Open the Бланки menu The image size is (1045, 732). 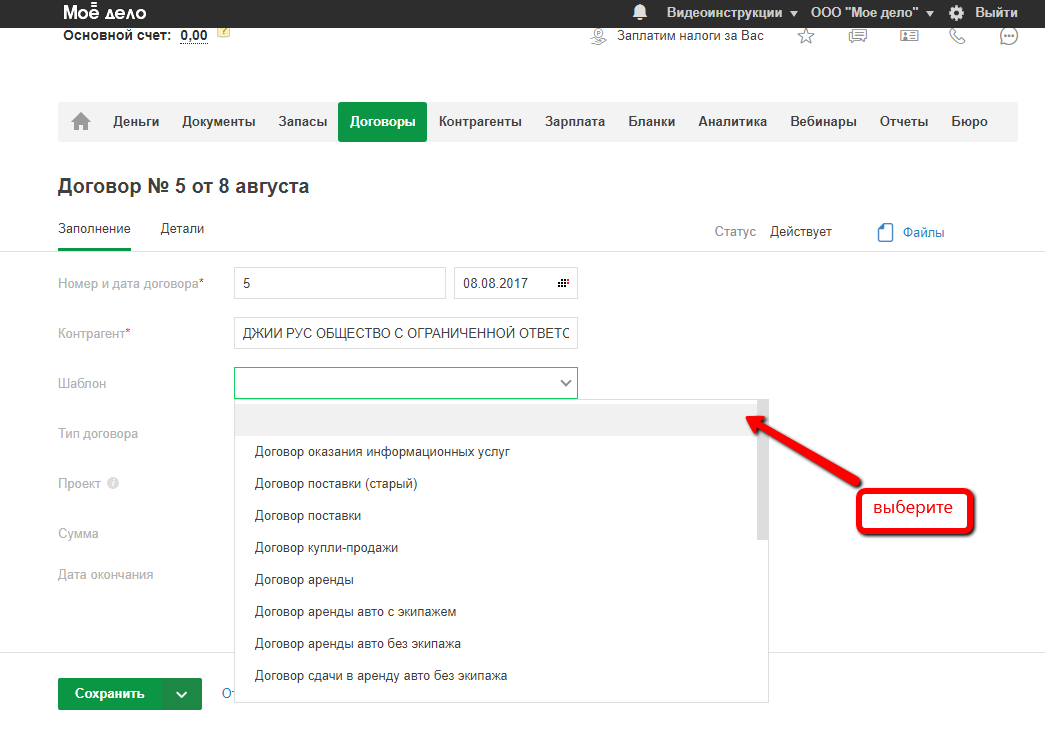point(651,121)
